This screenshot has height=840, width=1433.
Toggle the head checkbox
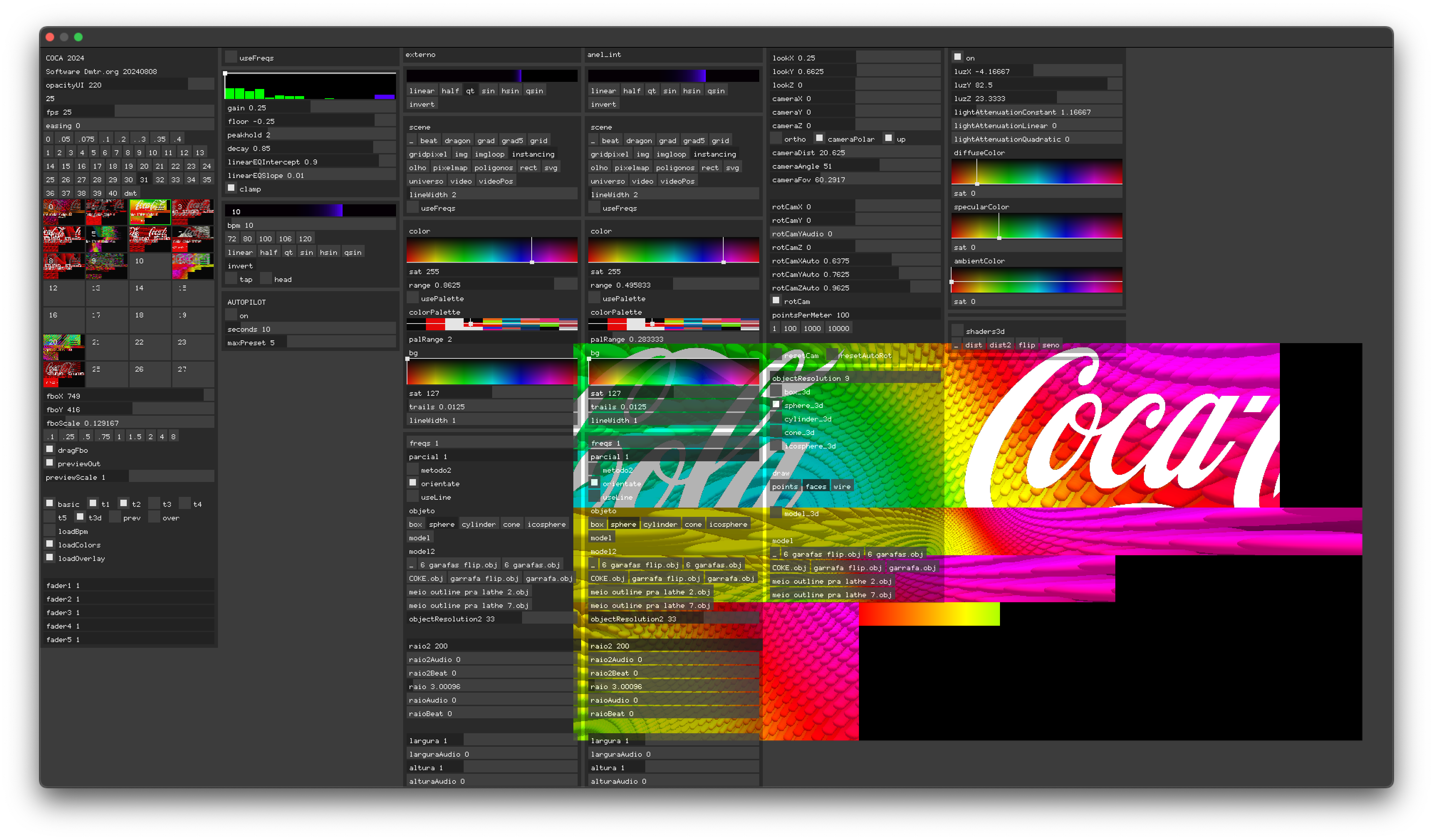266,278
